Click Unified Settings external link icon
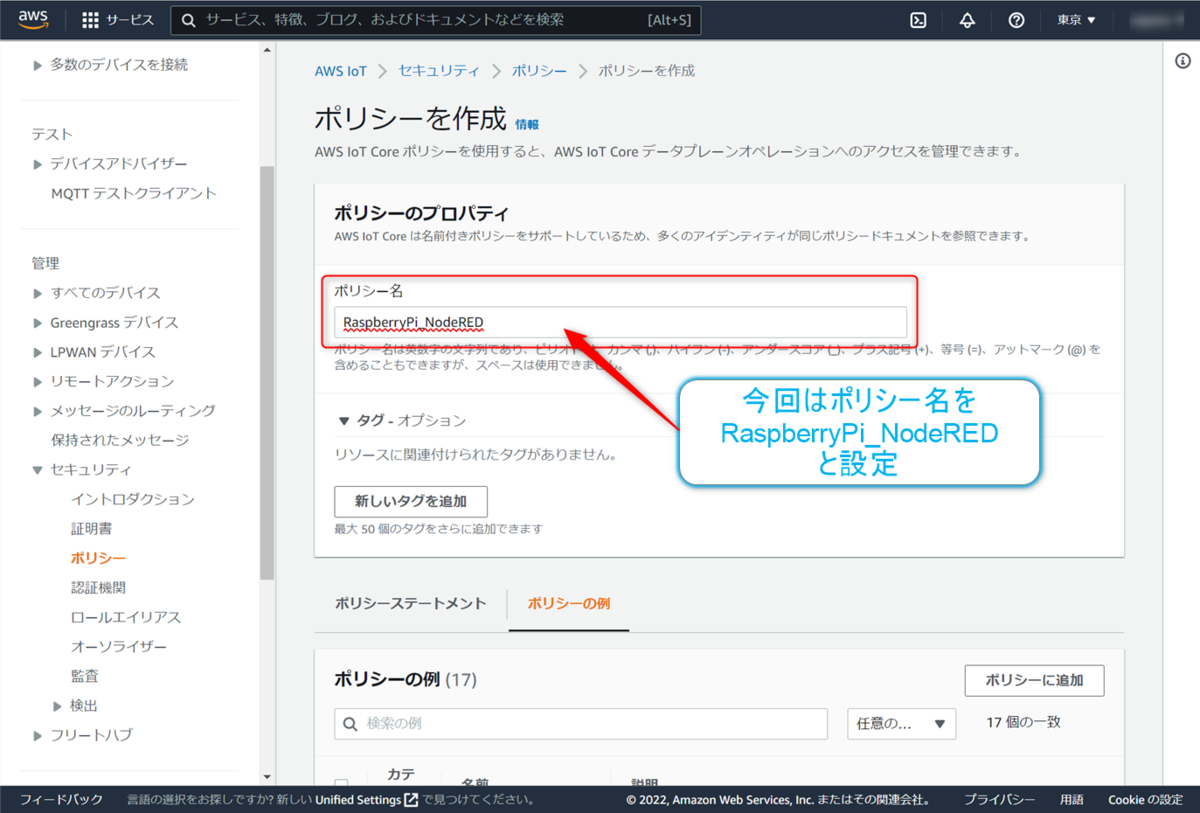This screenshot has height=813, width=1200. 411,800
